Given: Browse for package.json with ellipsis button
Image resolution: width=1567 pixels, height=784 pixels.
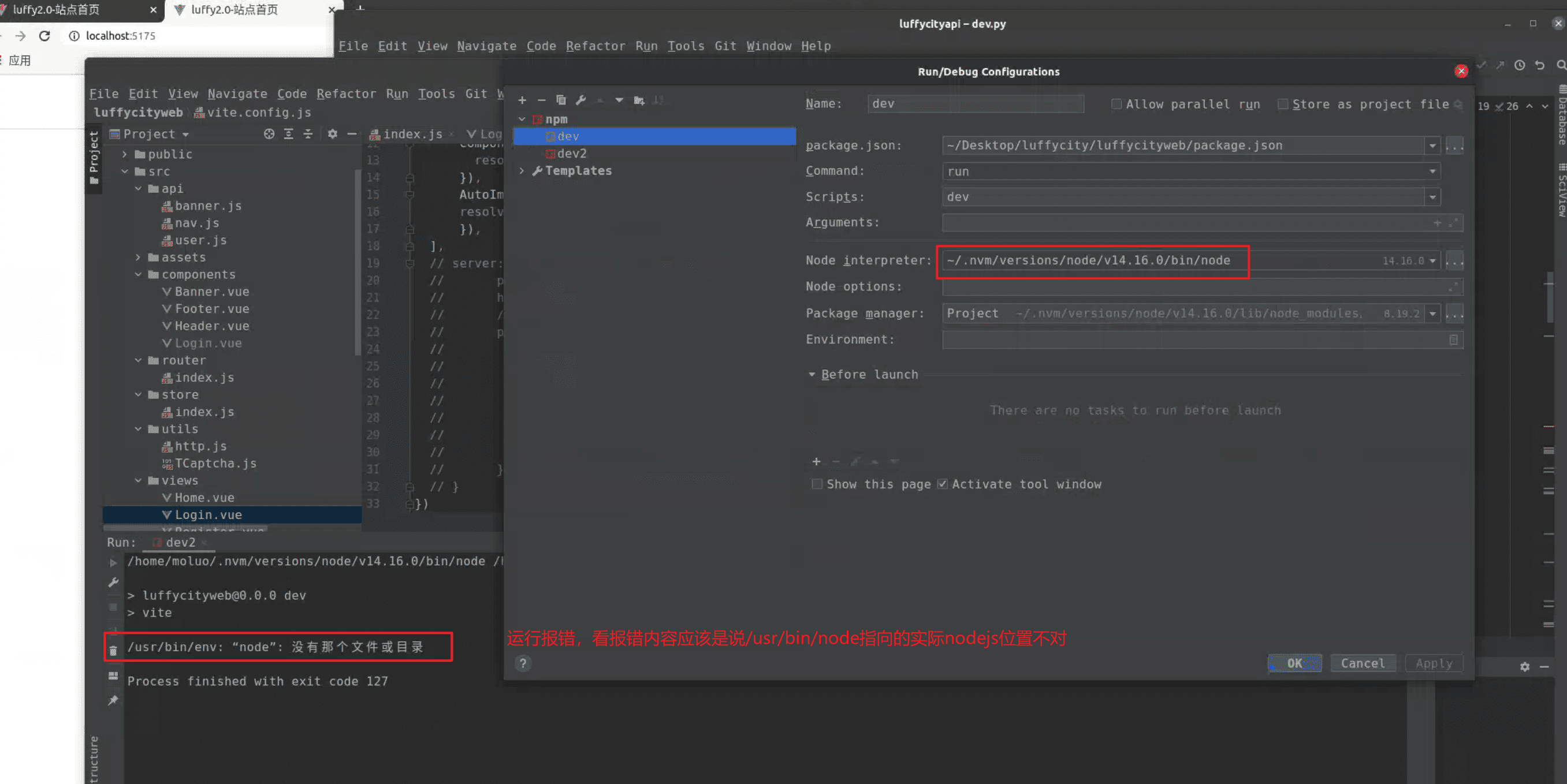Looking at the screenshot, I should tap(1454, 145).
